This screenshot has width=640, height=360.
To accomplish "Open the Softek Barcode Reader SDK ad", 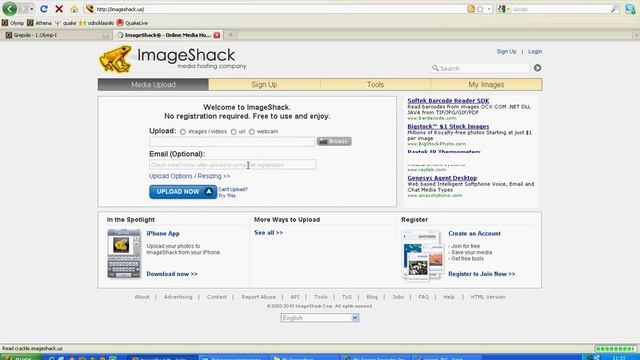I will pos(448,100).
